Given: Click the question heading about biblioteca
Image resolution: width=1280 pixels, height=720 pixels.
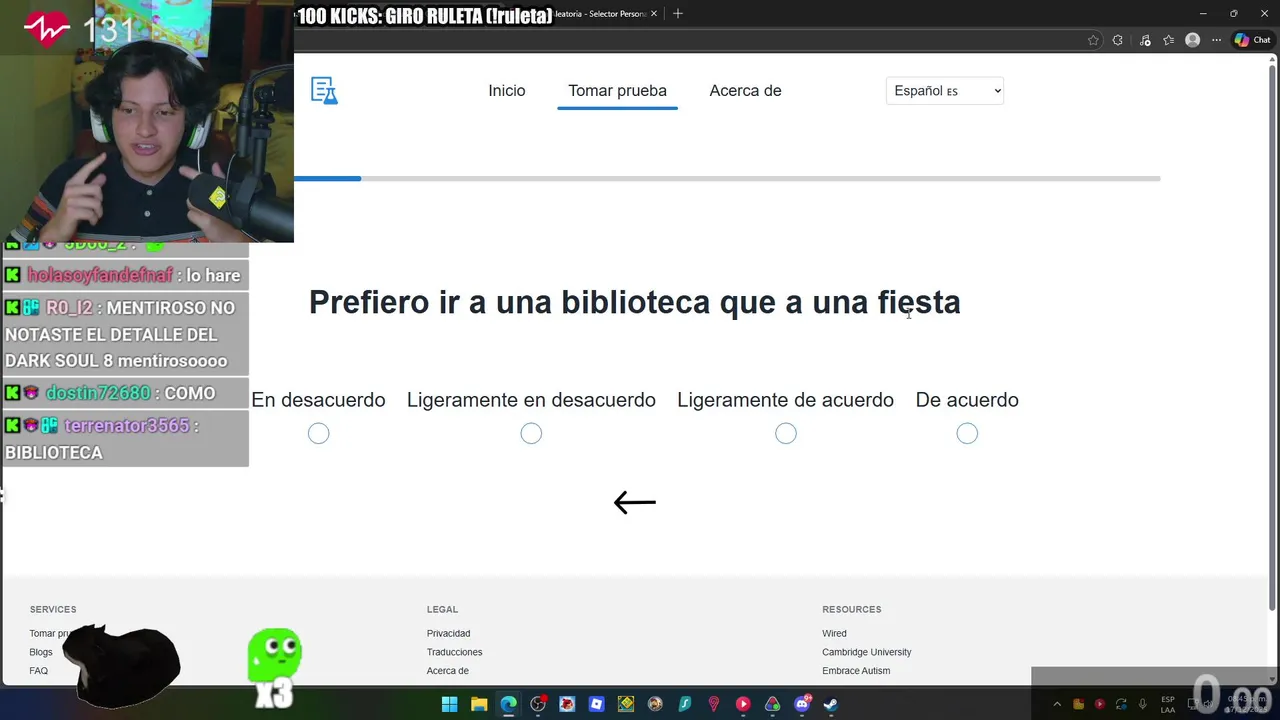Looking at the screenshot, I should (x=634, y=302).
